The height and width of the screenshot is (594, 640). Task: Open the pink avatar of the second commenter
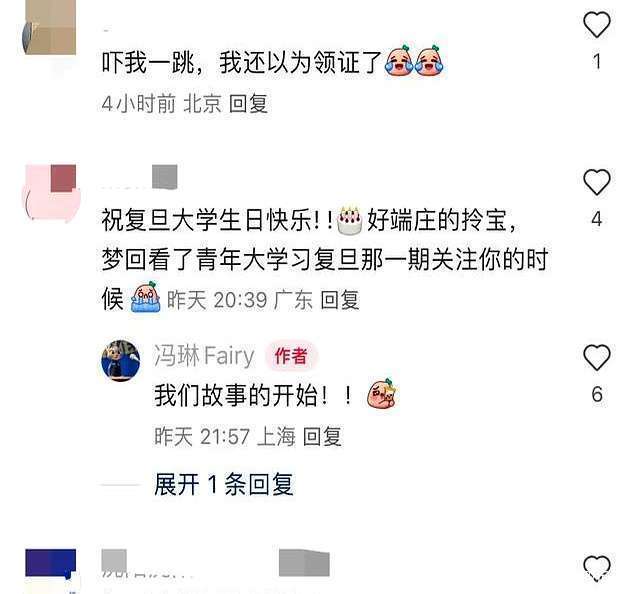(x=51, y=192)
